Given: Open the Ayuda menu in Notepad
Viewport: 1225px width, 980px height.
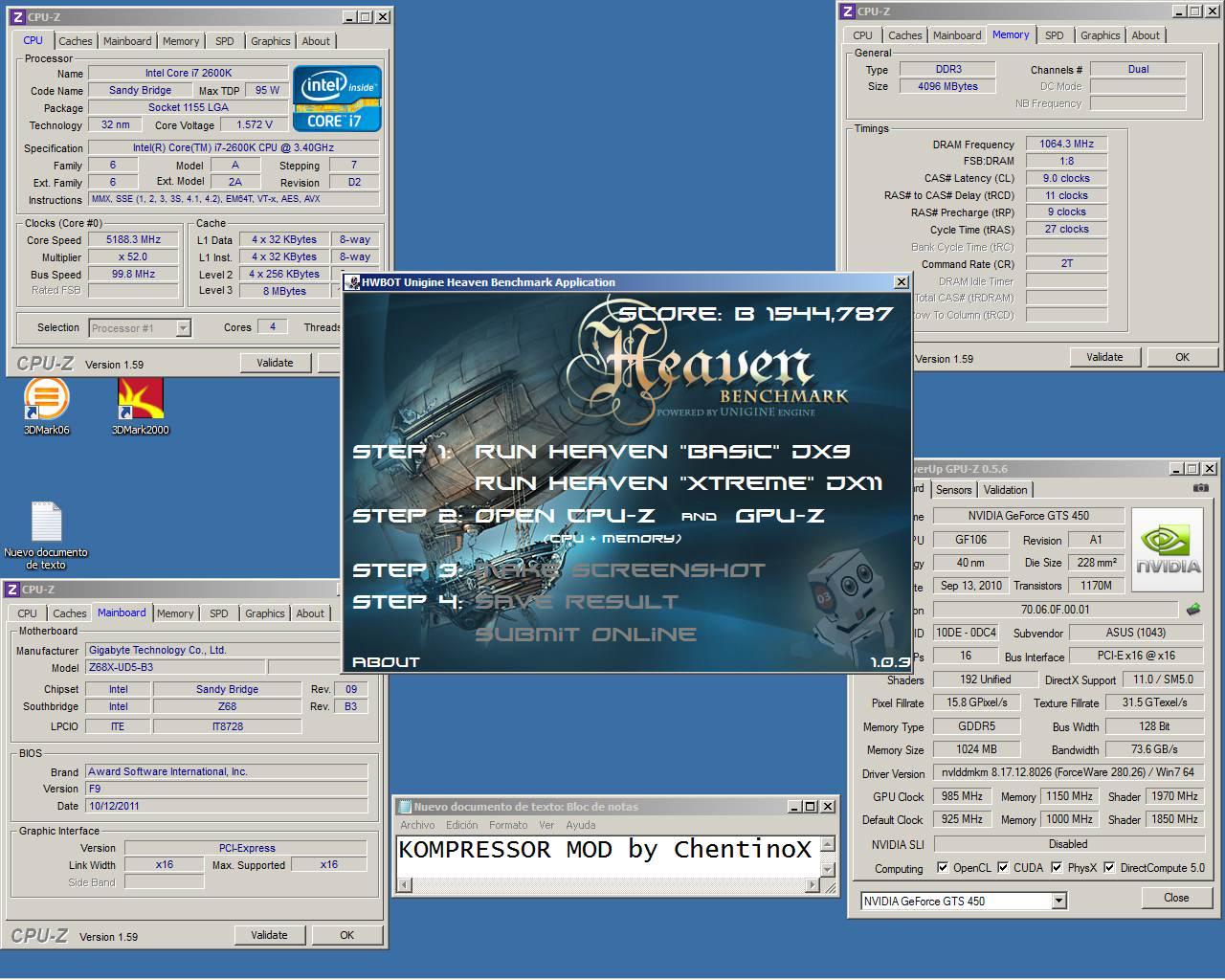Looking at the screenshot, I should [x=580, y=825].
